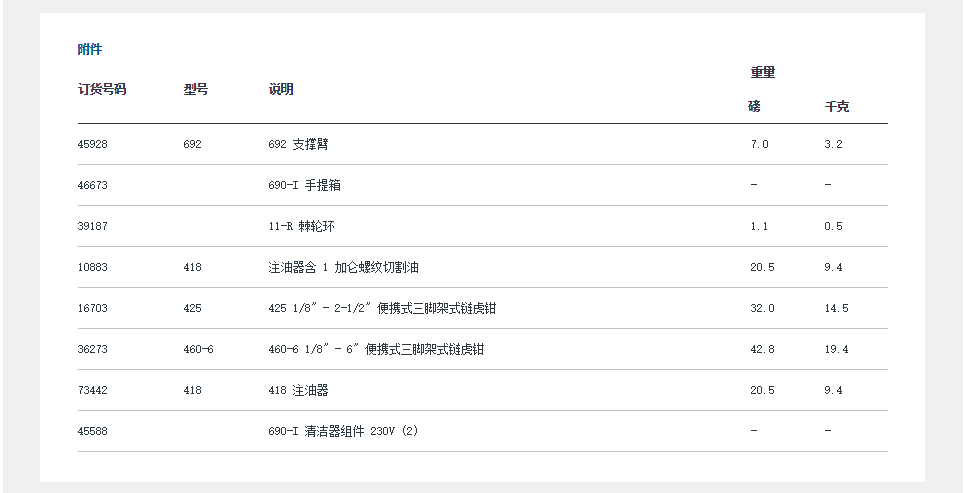Select order number 36273
The image size is (965, 493).
tap(92, 349)
